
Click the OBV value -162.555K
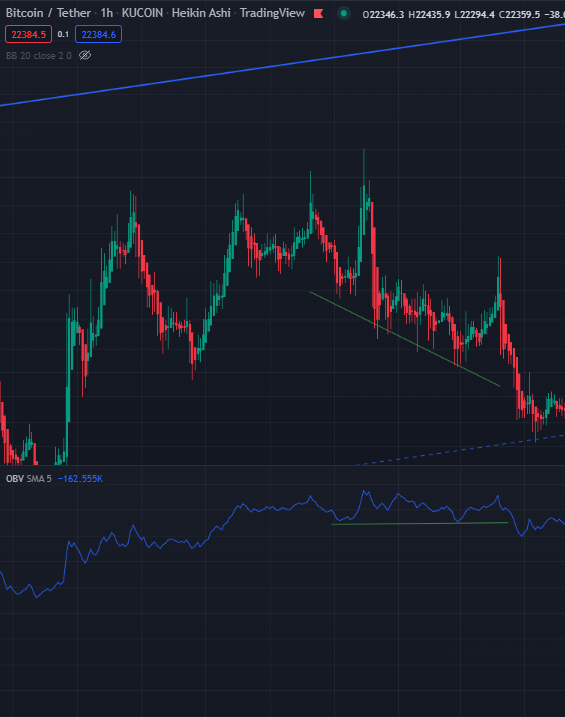(x=80, y=479)
